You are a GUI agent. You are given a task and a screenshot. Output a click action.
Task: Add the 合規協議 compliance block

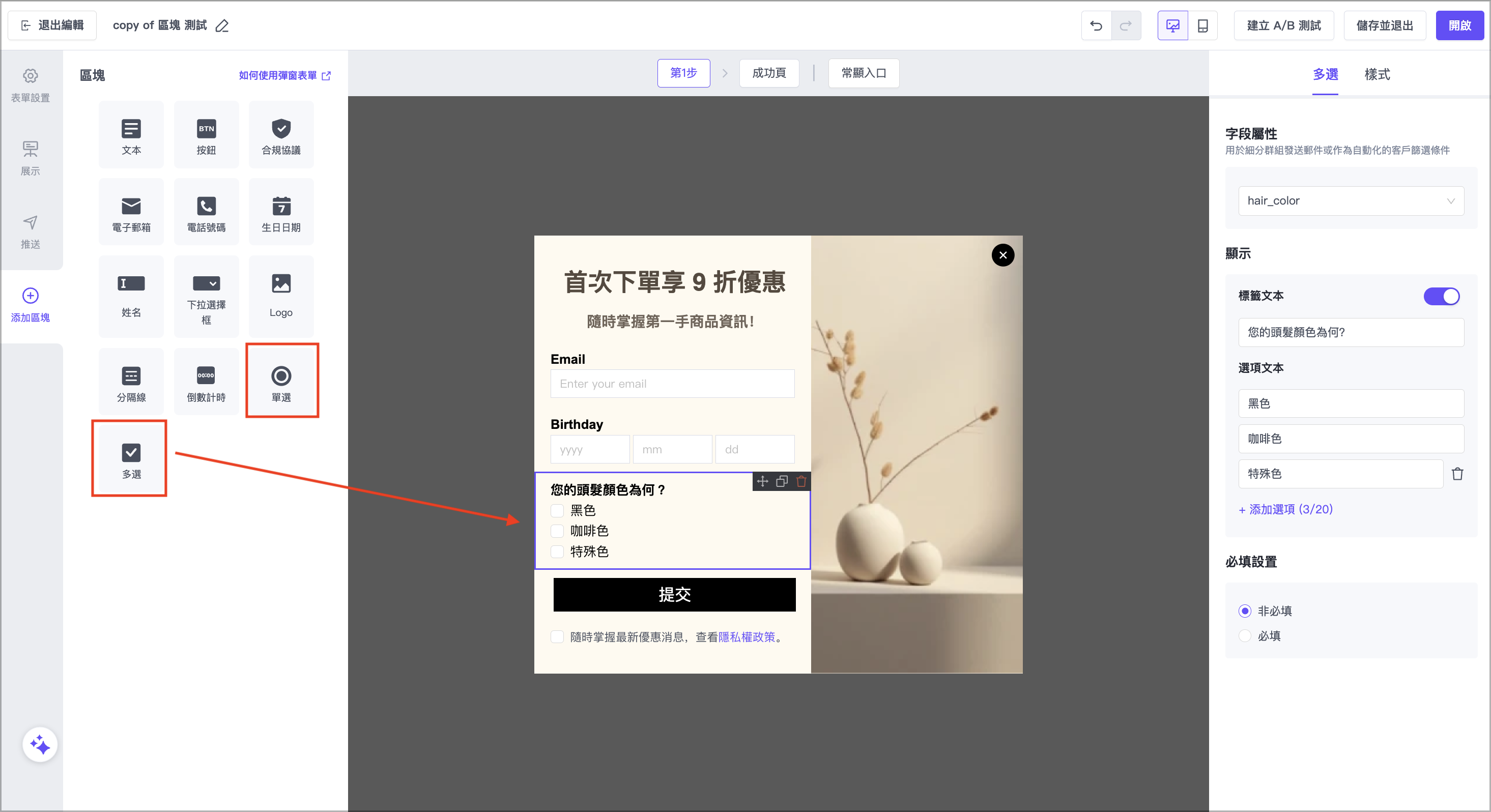(281, 135)
